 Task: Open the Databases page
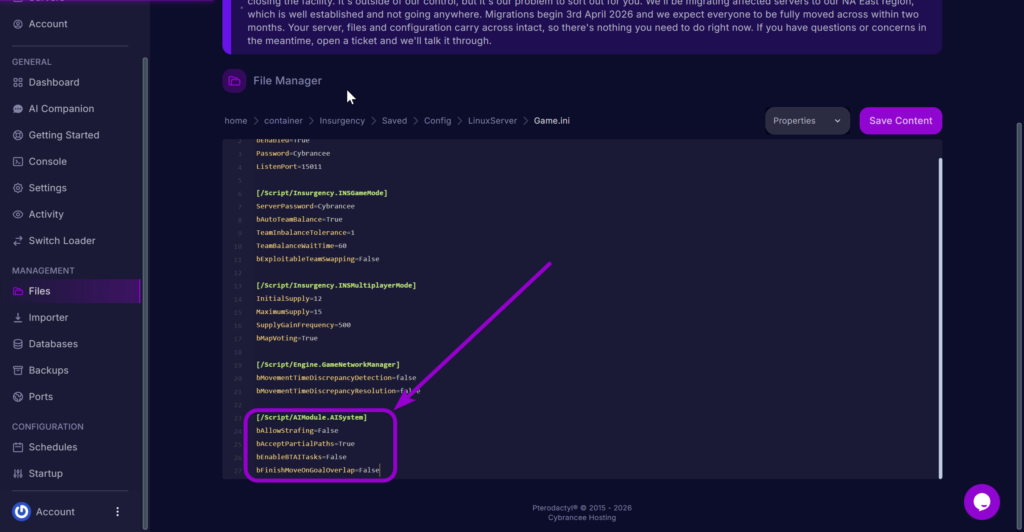point(53,344)
